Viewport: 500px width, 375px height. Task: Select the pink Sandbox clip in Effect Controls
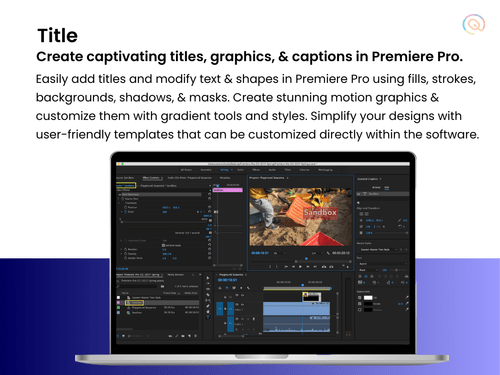pyautogui.click(x=228, y=190)
